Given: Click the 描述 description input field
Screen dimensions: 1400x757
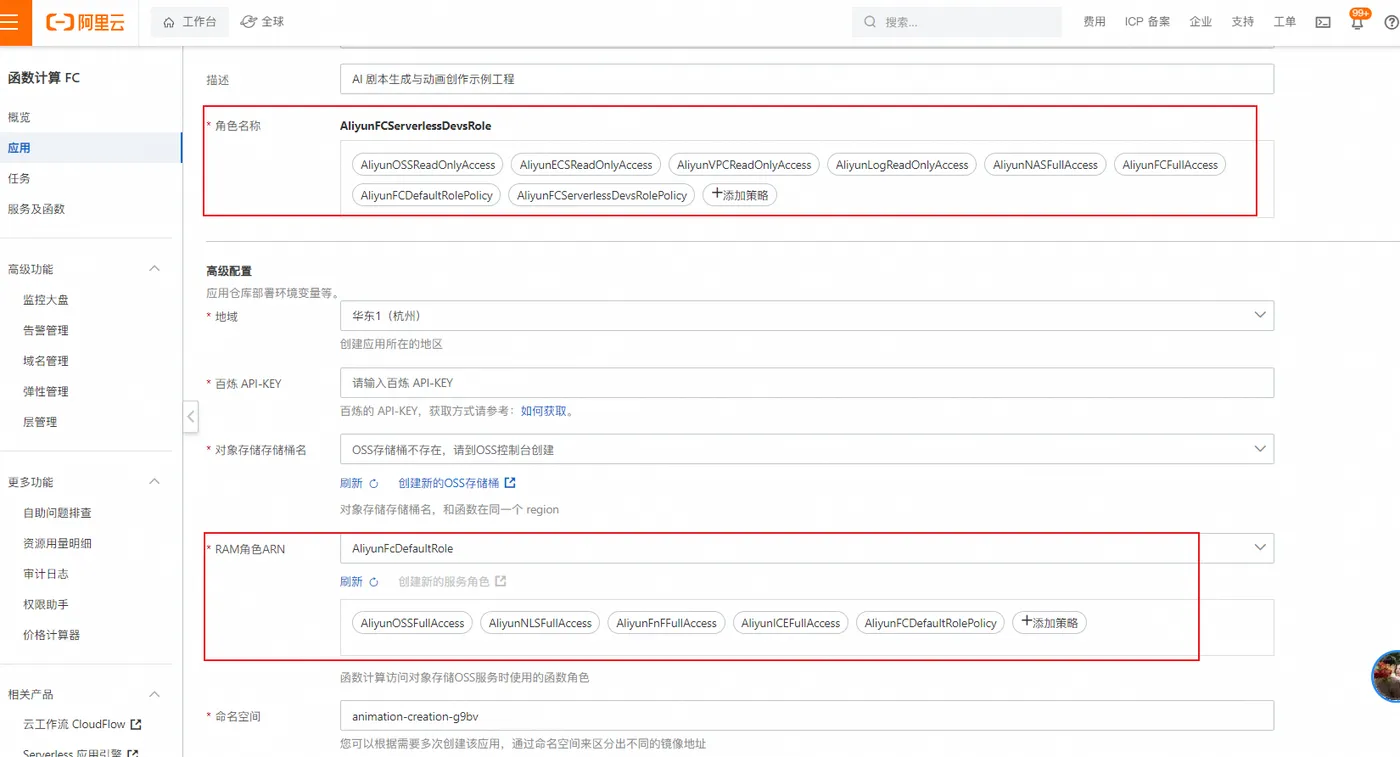Looking at the screenshot, I should (x=807, y=79).
